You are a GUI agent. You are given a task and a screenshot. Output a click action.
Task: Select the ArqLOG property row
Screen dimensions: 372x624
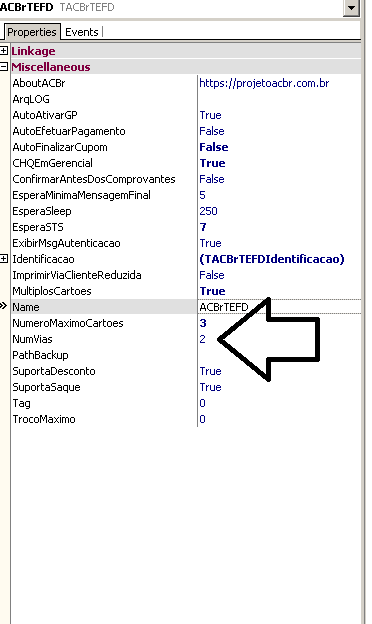click(x=186, y=99)
